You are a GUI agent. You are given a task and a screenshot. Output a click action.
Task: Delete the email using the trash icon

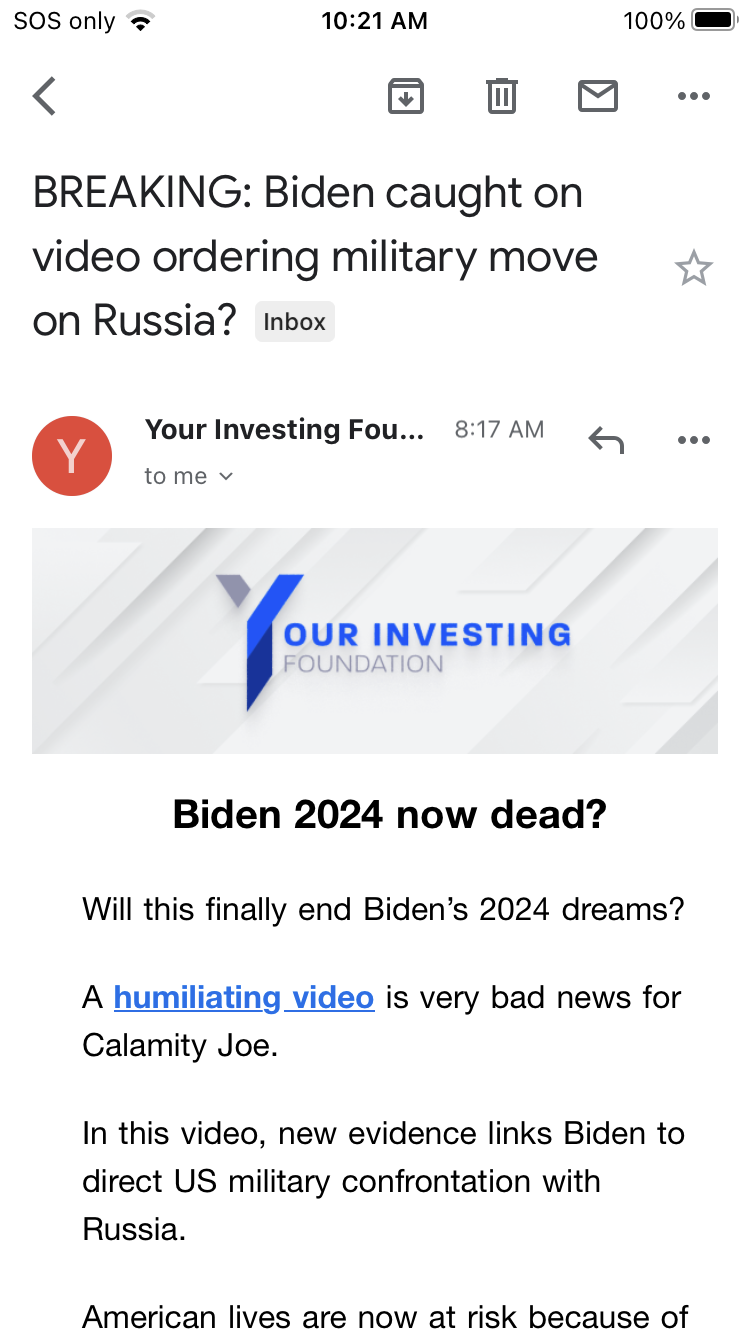(501, 96)
